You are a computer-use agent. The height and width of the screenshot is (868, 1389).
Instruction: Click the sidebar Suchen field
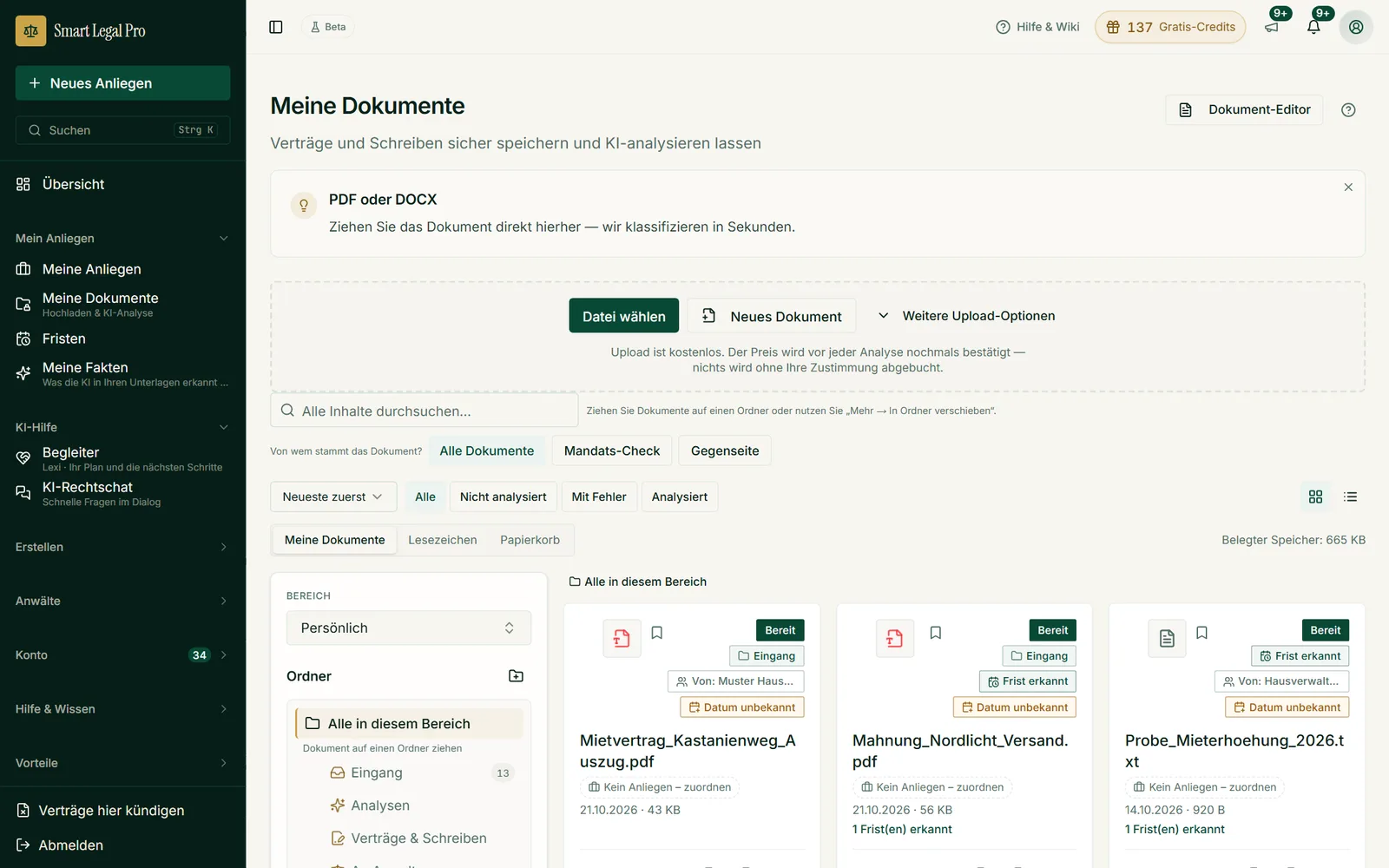click(x=122, y=130)
